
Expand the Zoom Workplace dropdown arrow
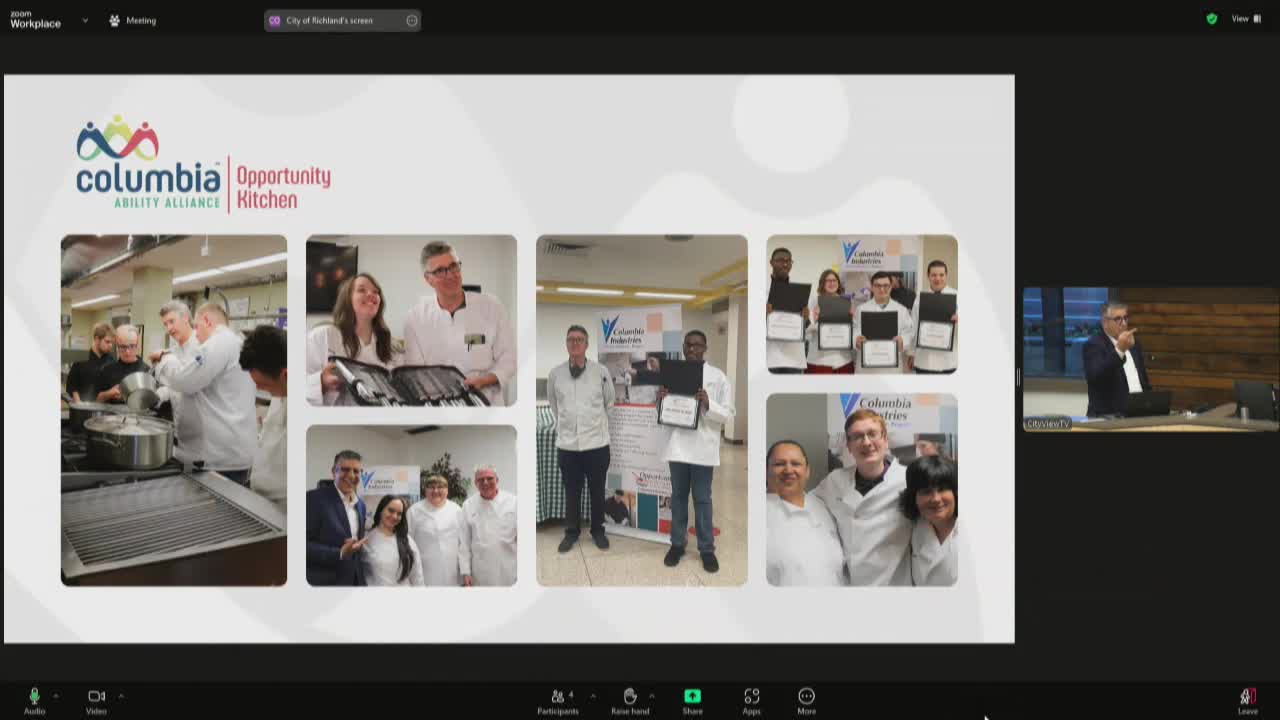[85, 20]
